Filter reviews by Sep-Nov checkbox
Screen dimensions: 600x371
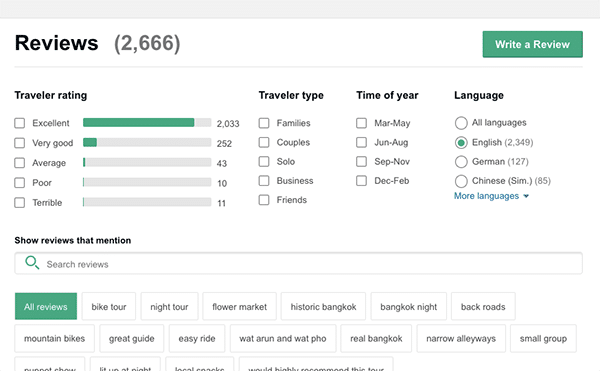pos(362,161)
